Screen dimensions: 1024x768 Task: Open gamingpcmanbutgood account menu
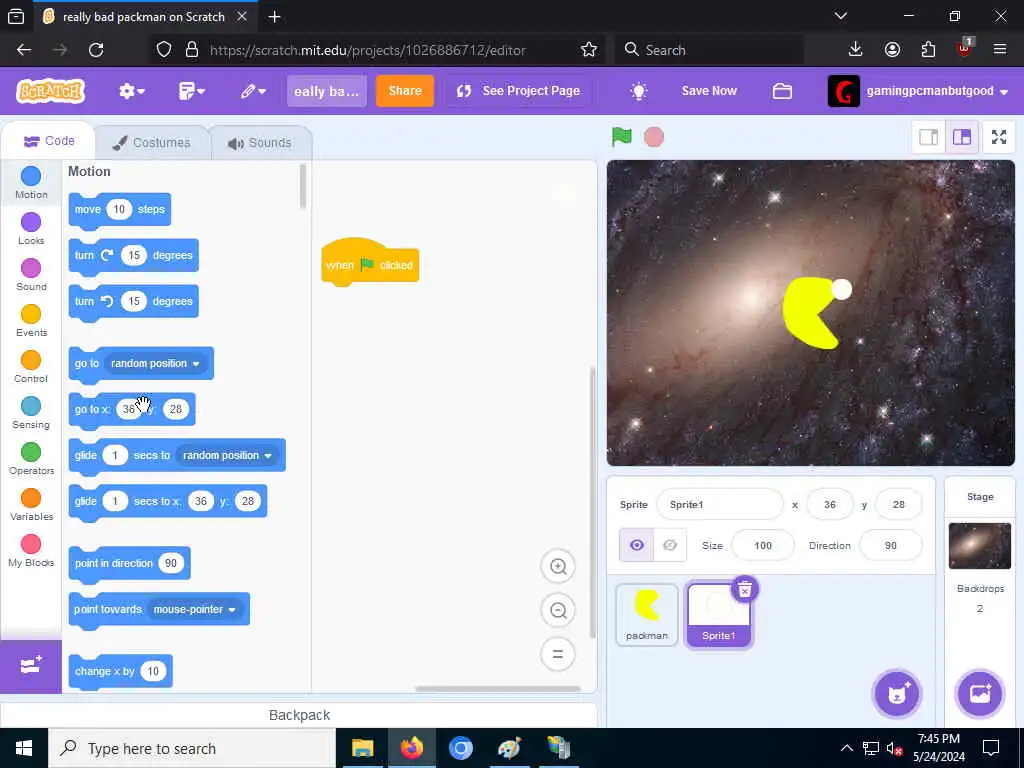[918, 91]
